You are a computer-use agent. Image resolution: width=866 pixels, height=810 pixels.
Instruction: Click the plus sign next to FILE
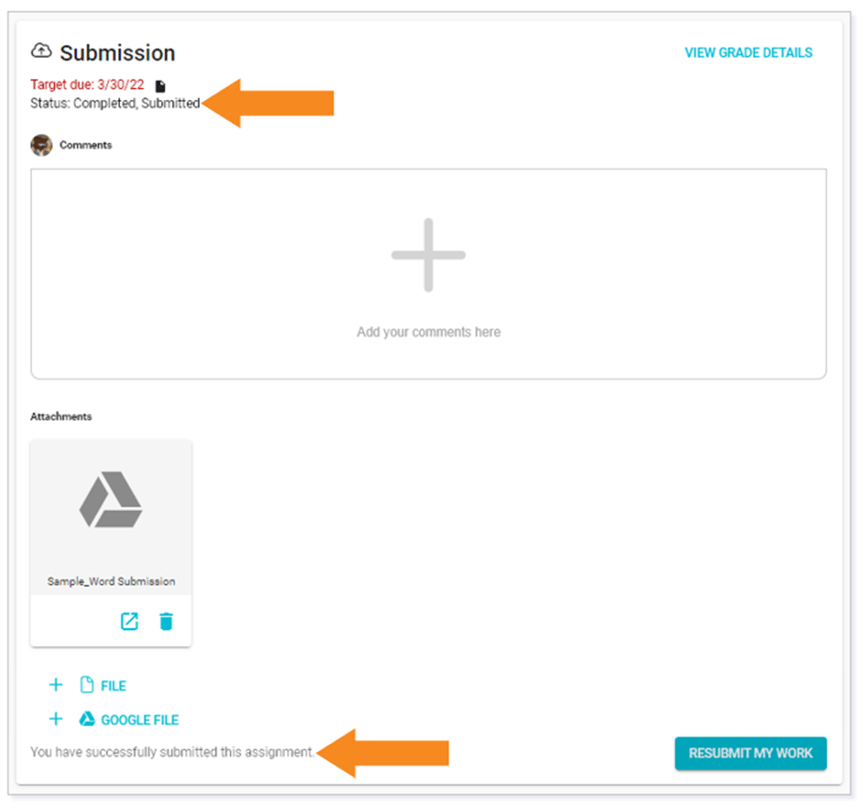(56, 684)
